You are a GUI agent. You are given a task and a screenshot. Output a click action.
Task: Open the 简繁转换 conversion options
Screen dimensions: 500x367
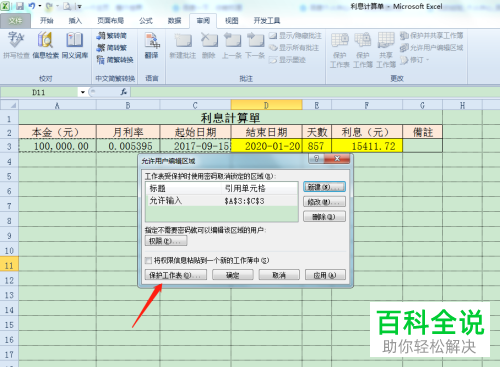tap(115, 60)
